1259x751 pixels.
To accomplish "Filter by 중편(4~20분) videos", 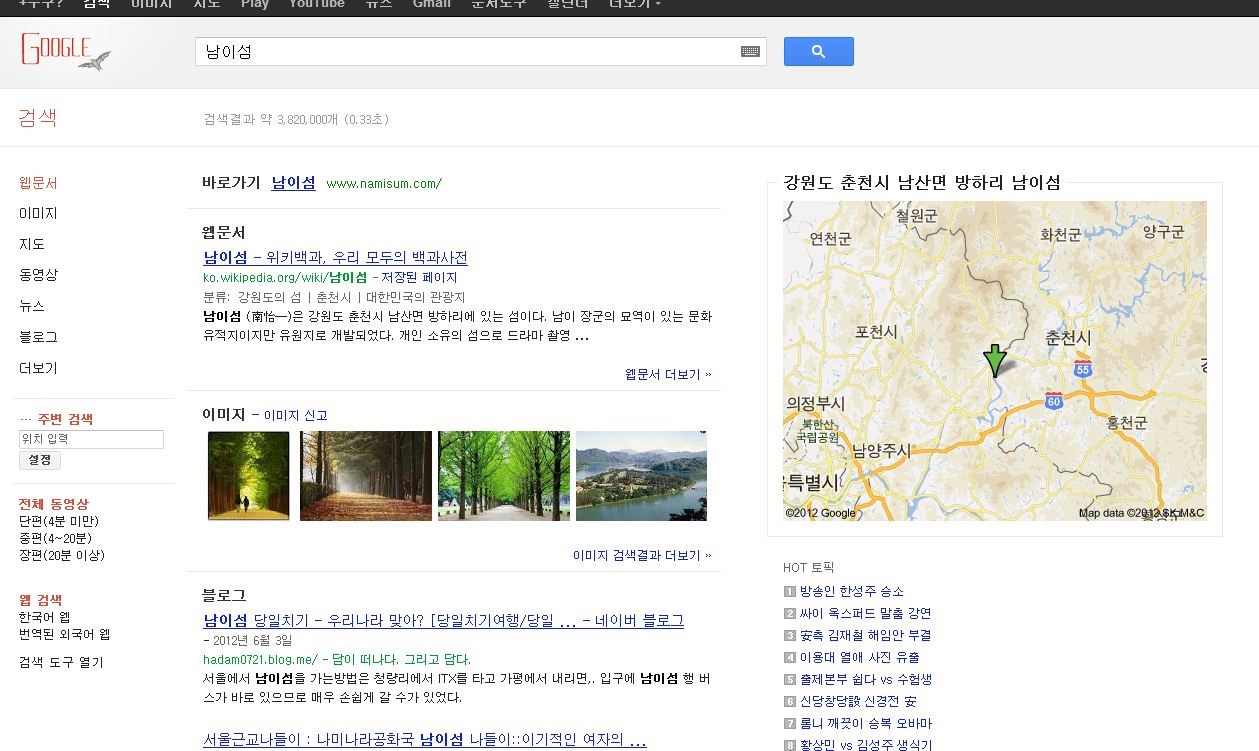I will pyautogui.click(x=56, y=538).
